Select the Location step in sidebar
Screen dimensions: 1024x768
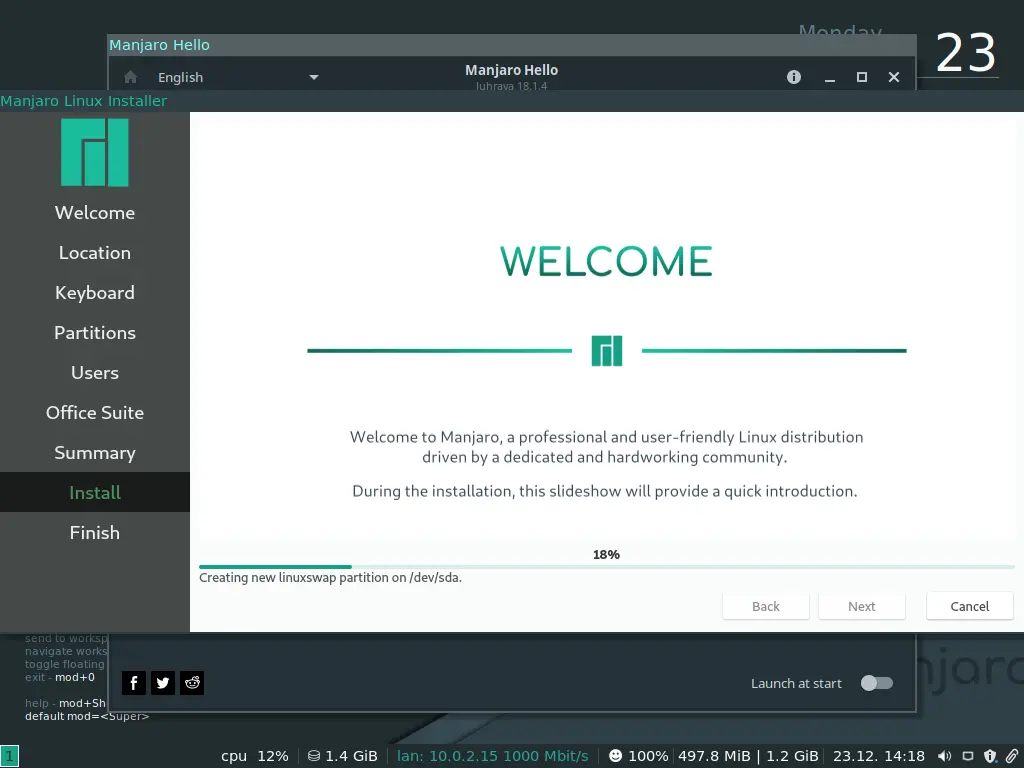pos(95,253)
